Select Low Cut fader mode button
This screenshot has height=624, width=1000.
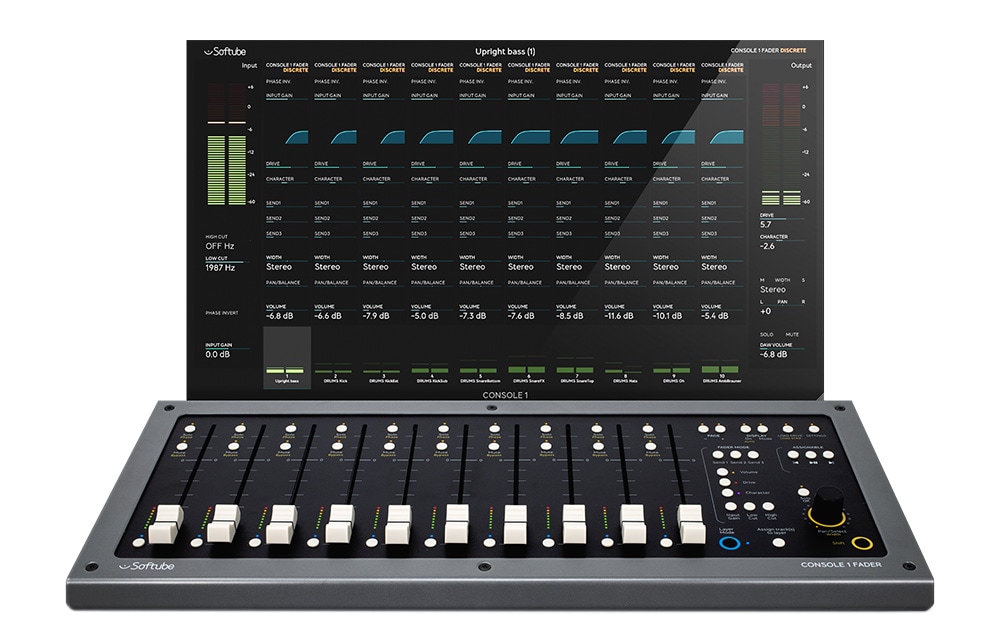pyautogui.click(x=749, y=507)
